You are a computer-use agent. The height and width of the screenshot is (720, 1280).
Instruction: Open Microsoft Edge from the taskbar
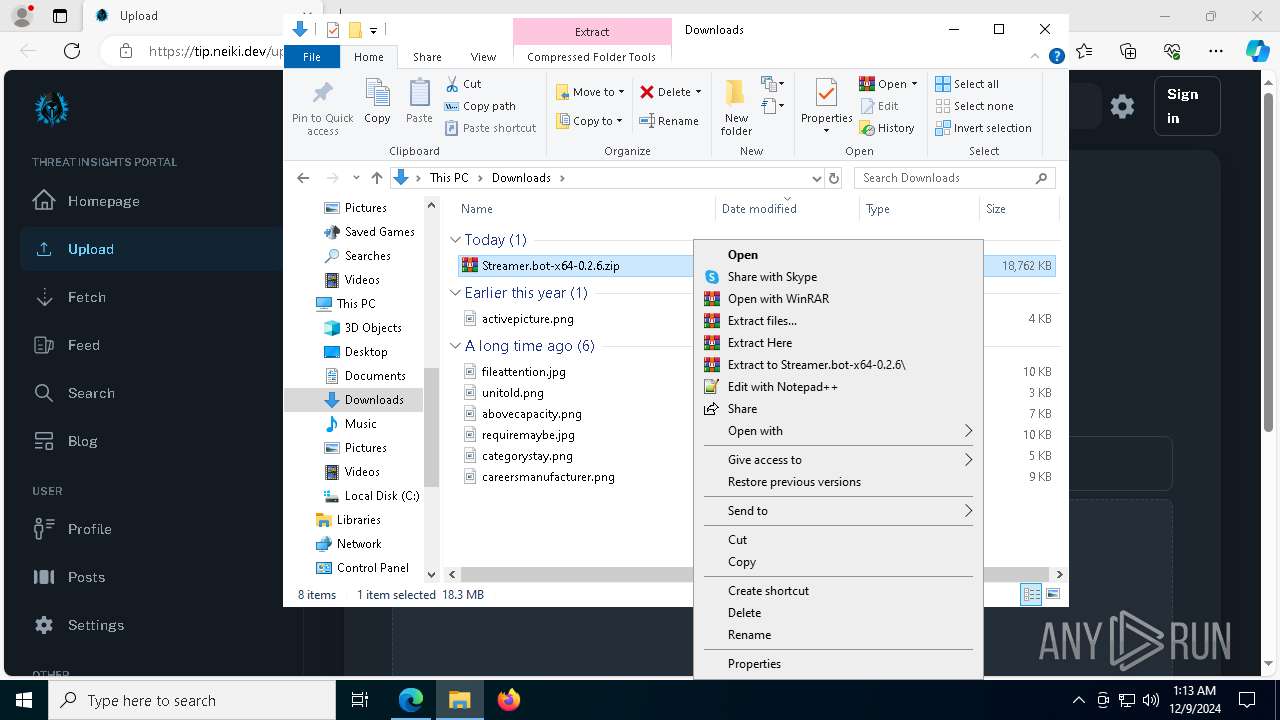point(411,700)
